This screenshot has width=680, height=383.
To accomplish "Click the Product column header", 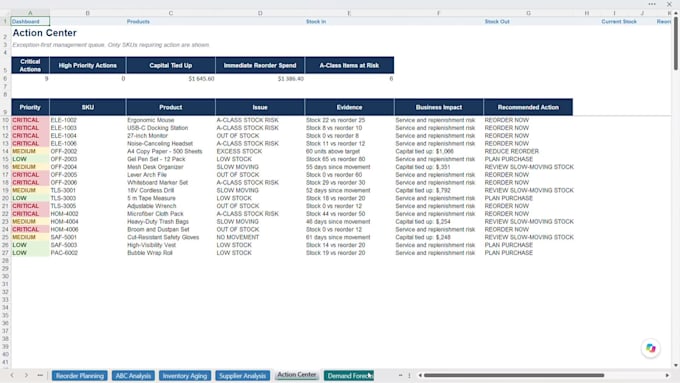I will click(x=170, y=107).
